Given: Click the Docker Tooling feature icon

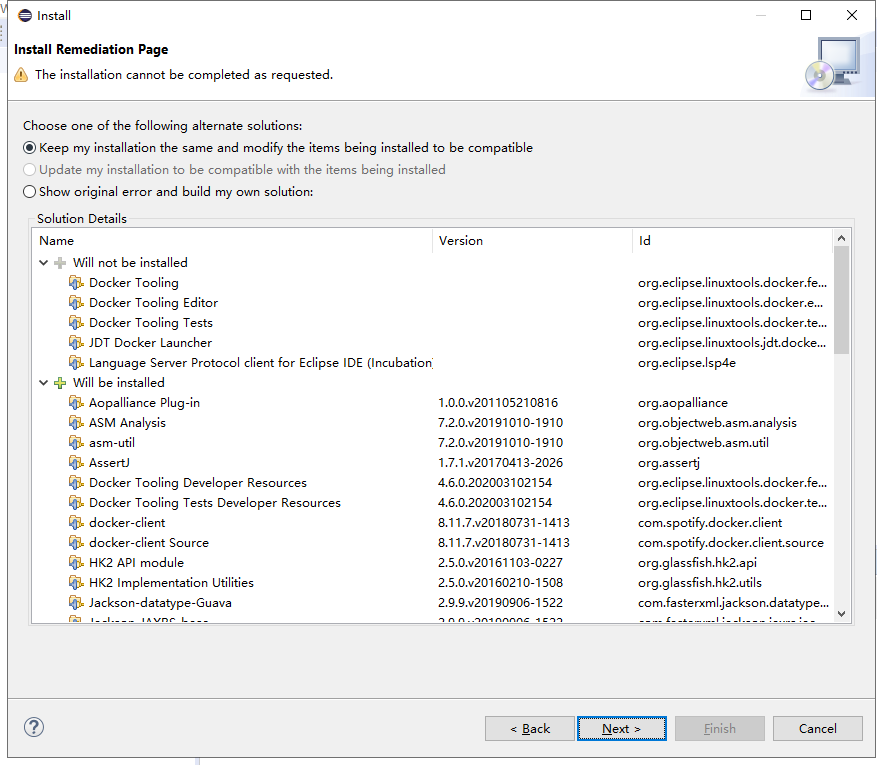Looking at the screenshot, I should pos(76,282).
